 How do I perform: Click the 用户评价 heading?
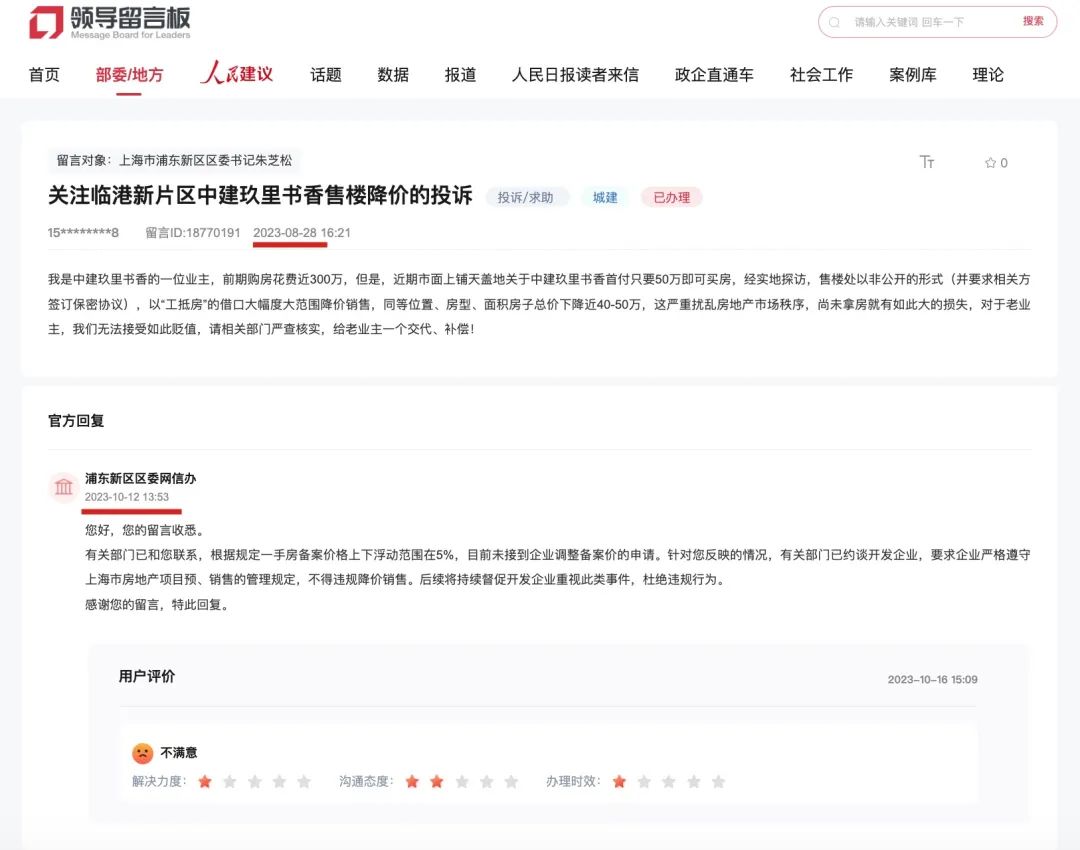(147, 676)
